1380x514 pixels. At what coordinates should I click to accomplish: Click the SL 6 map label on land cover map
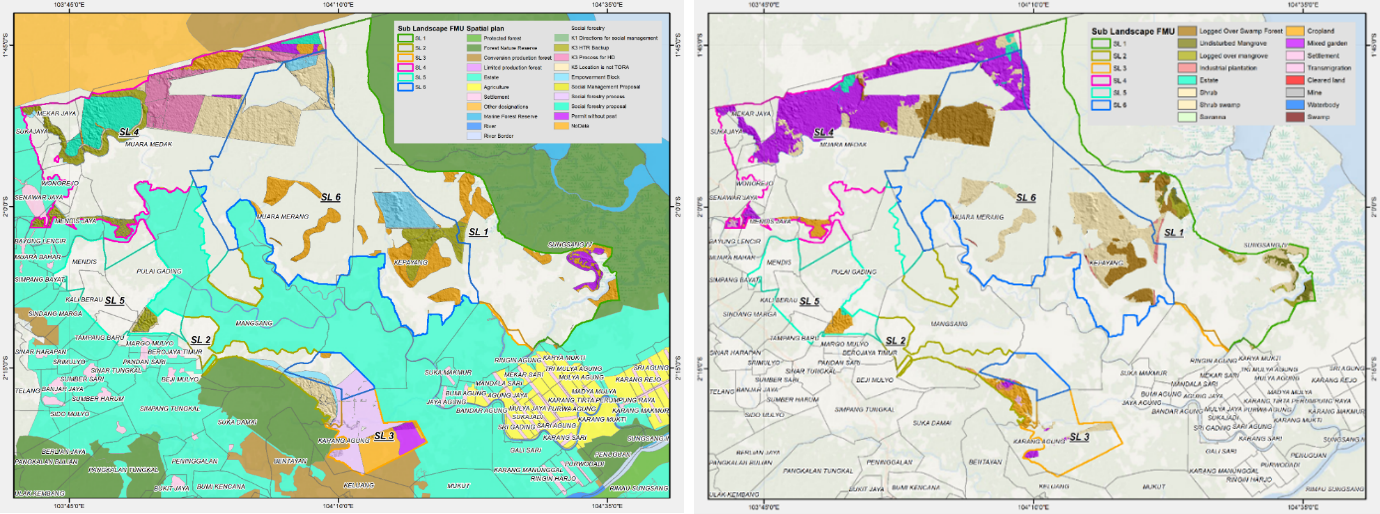(1024, 197)
